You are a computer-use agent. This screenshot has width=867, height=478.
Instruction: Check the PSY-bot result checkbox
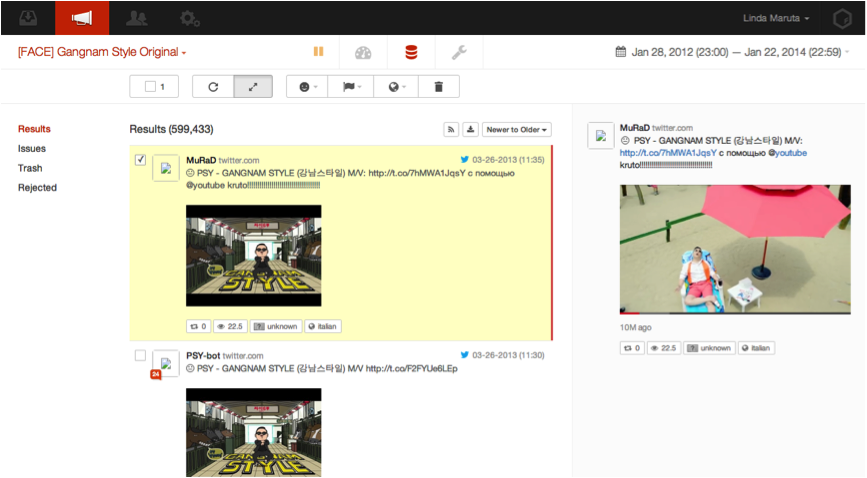140,355
